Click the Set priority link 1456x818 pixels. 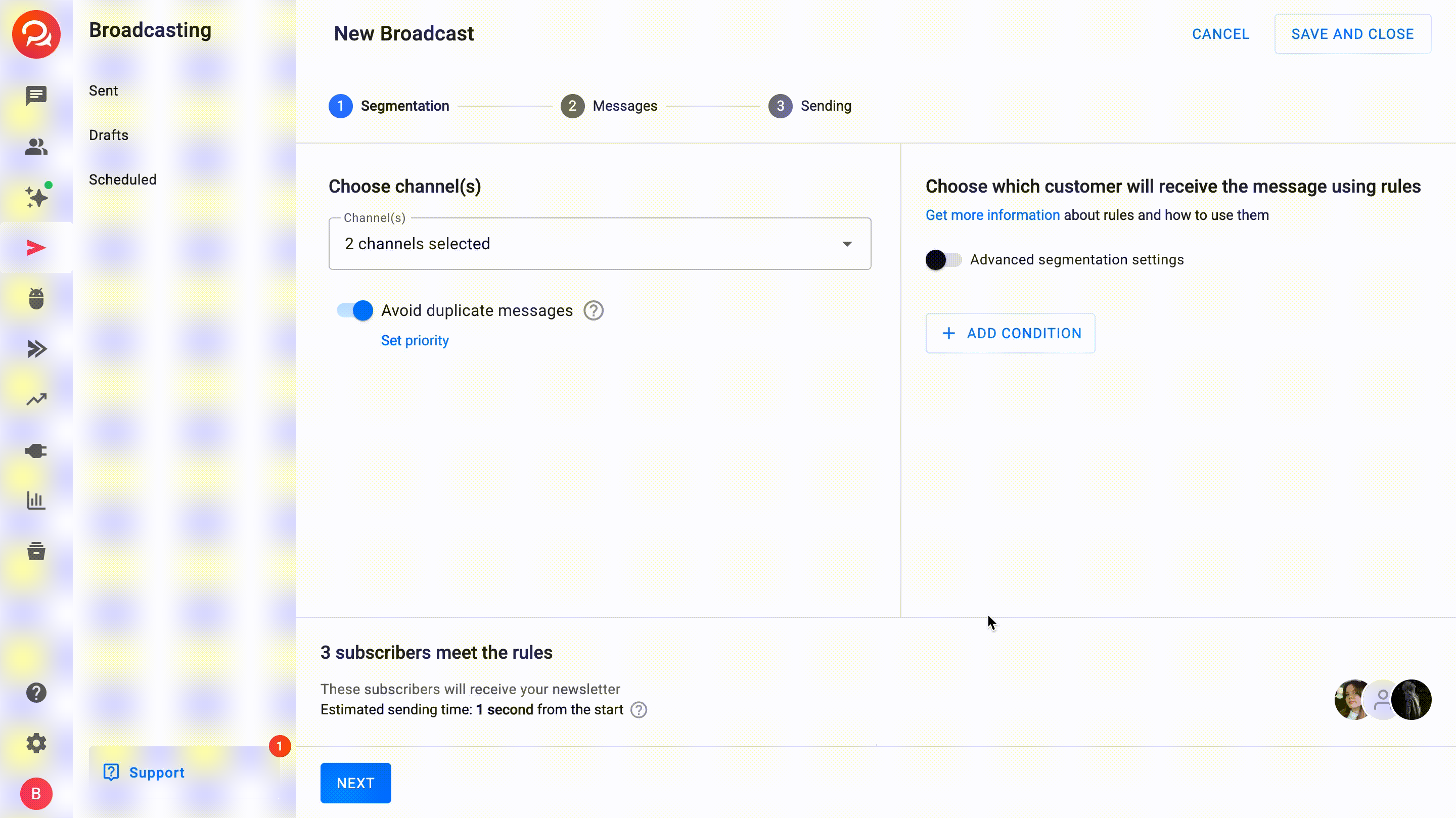(x=415, y=340)
